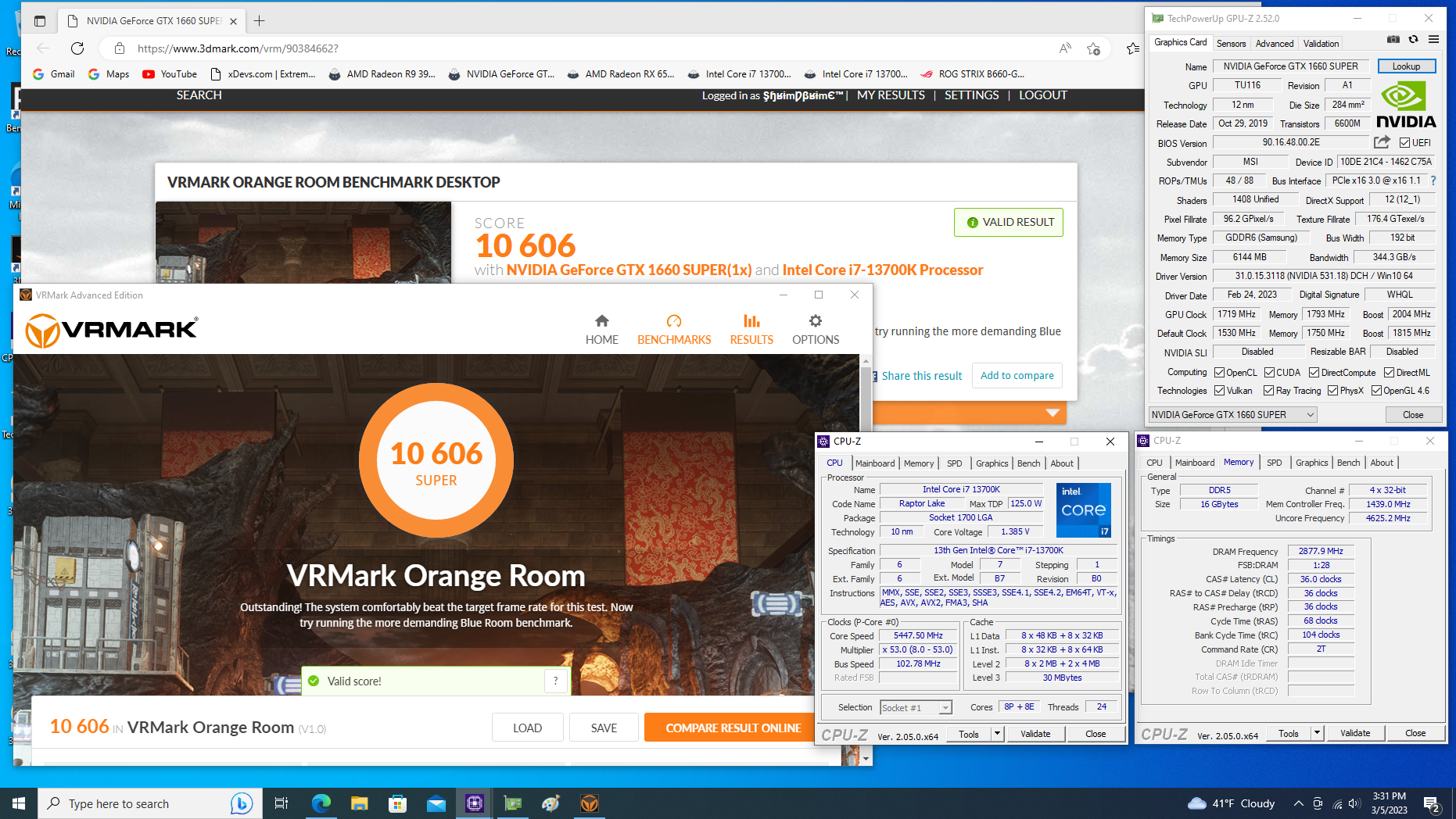Switch to the Advanced tab in GPU-Z
This screenshot has width=1456, height=819.
1275,44
